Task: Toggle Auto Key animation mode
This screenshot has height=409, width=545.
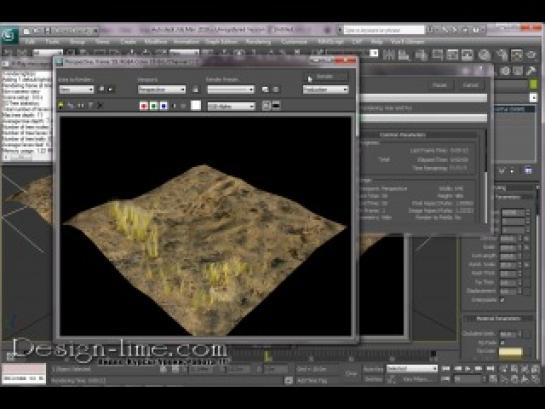Action: (374, 369)
